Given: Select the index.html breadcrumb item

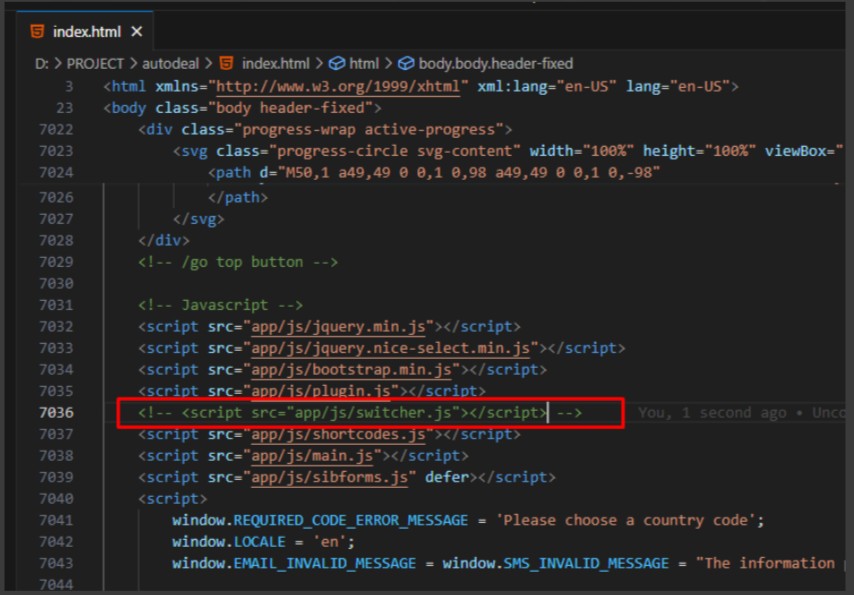Looking at the screenshot, I should tap(275, 64).
